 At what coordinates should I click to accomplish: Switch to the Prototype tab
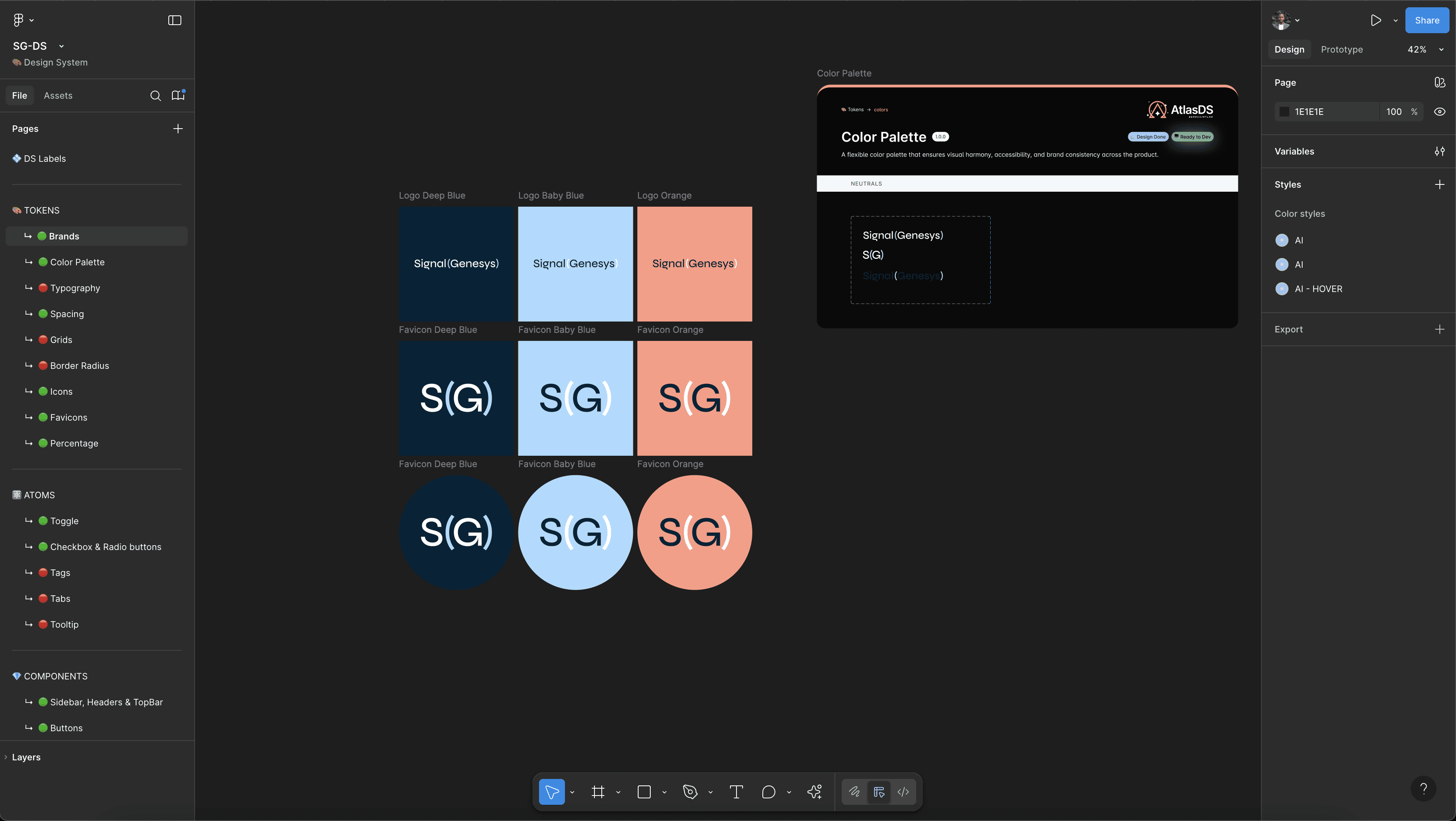pos(1341,50)
